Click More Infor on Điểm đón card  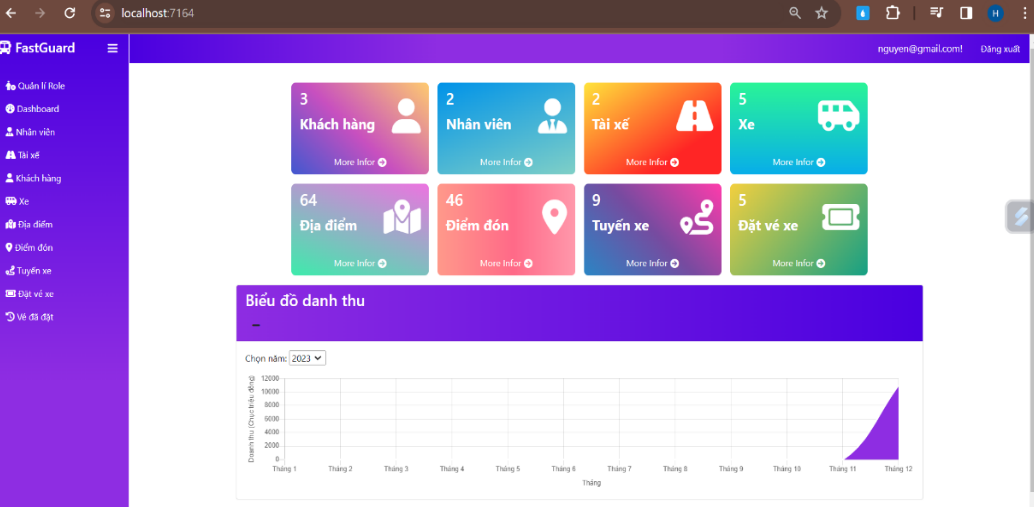(506, 263)
